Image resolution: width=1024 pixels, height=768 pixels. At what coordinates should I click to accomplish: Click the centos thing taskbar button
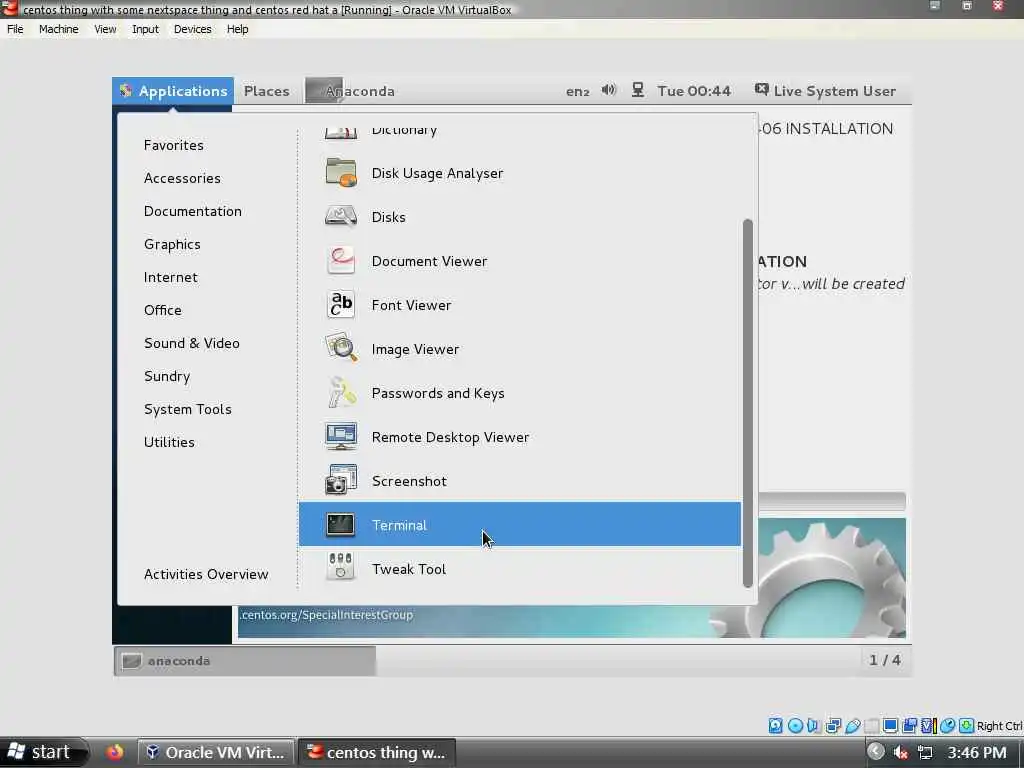pos(376,752)
